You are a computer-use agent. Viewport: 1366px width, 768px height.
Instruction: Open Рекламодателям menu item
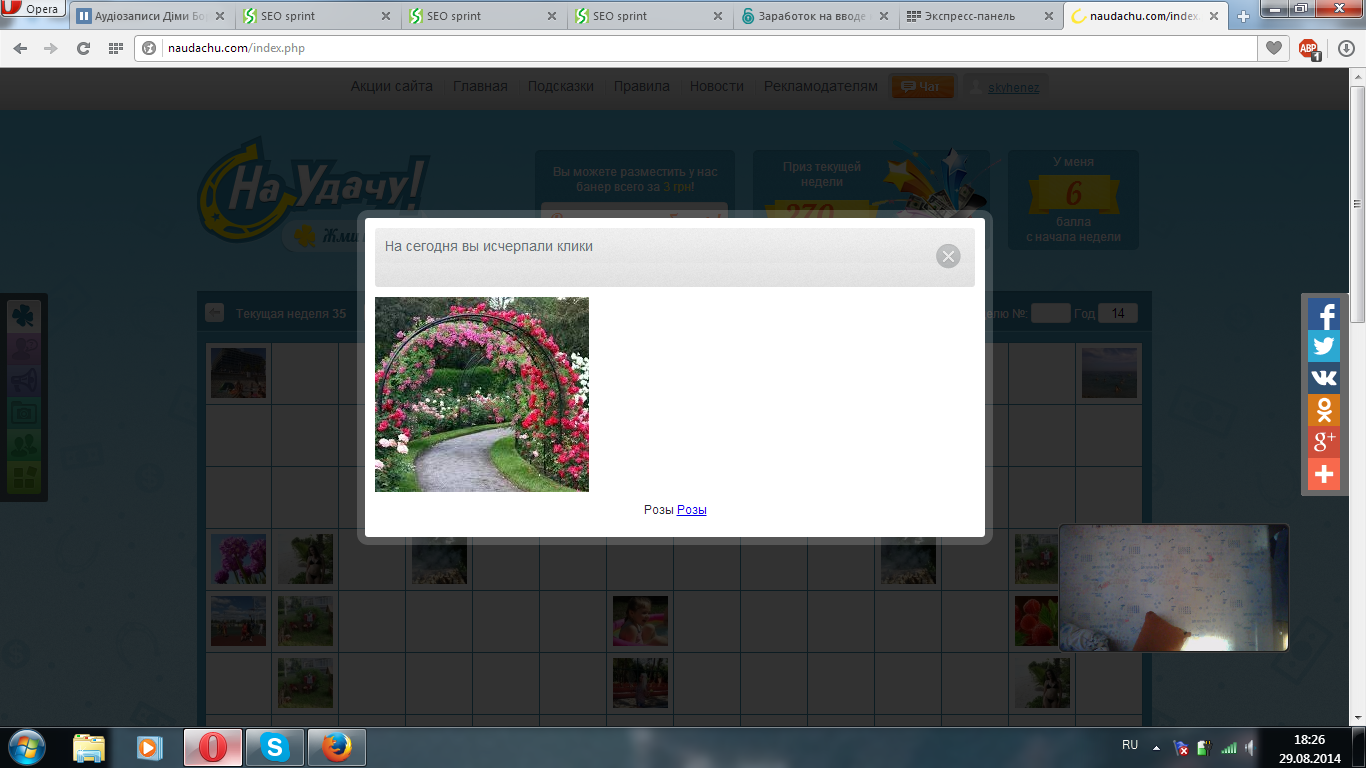820,86
